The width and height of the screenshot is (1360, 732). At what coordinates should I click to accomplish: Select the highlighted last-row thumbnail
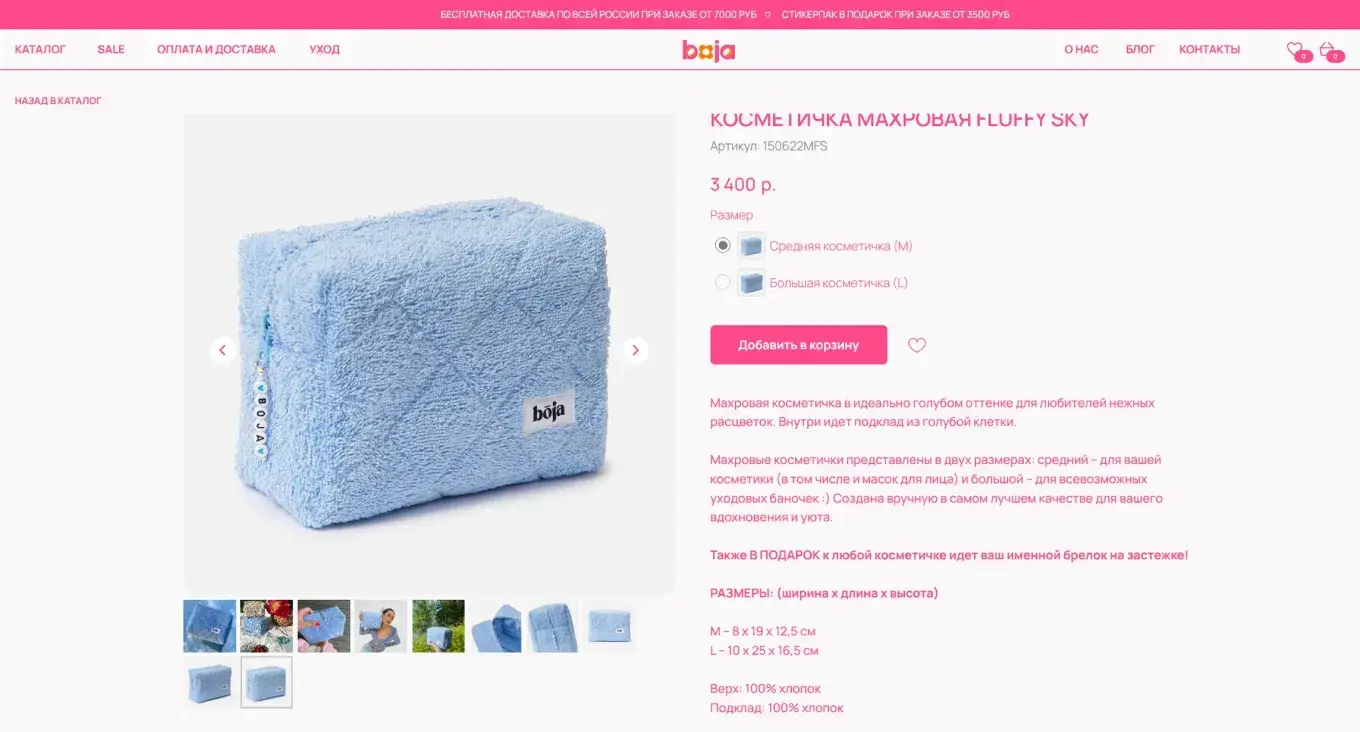tap(266, 682)
